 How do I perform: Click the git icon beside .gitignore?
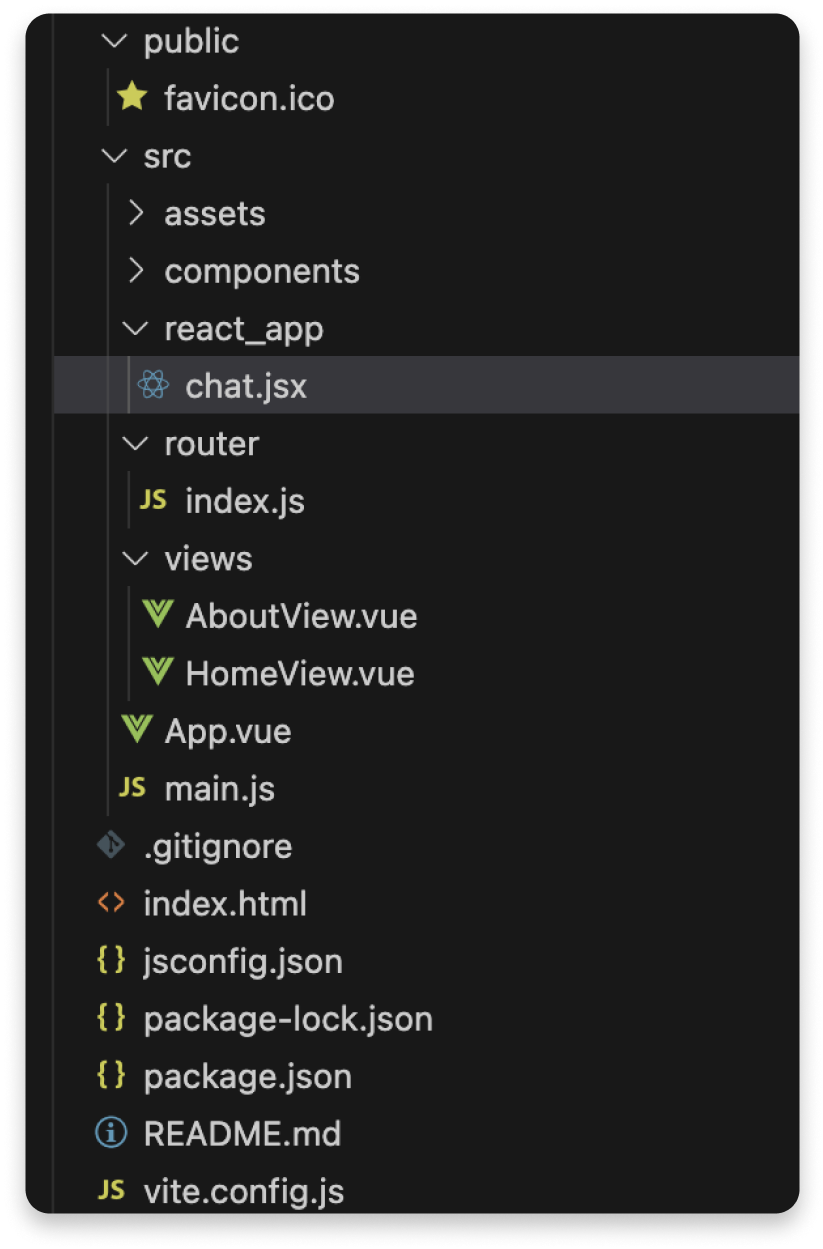point(111,846)
